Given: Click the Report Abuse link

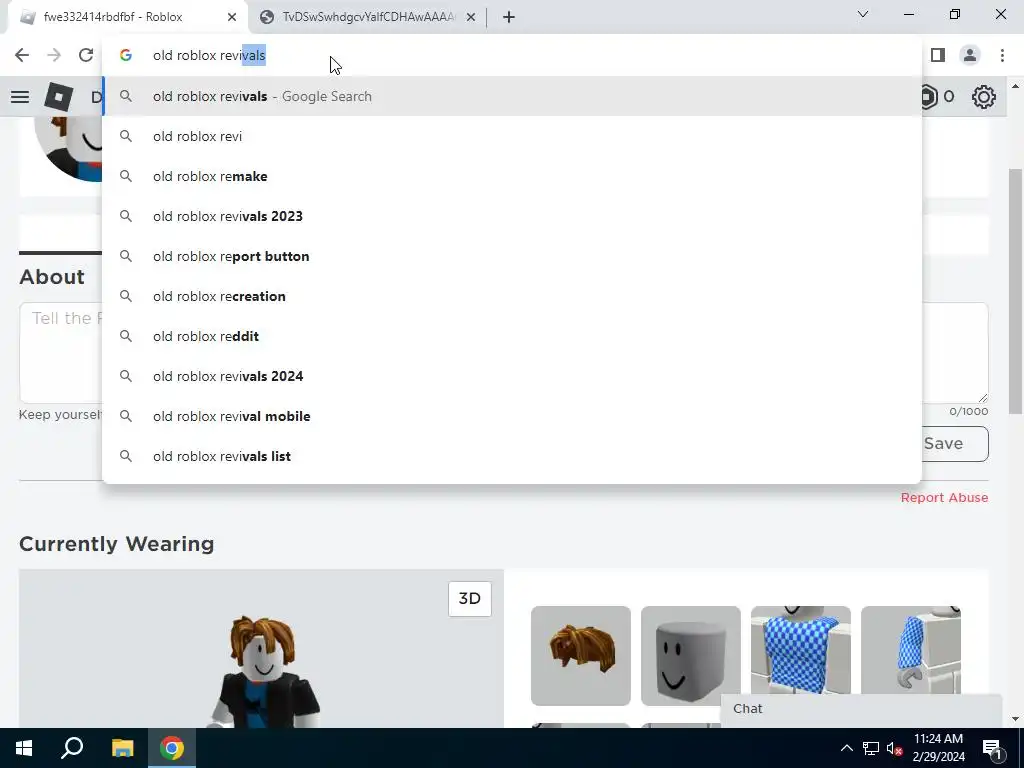Looking at the screenshot, I should pos(944,498).
